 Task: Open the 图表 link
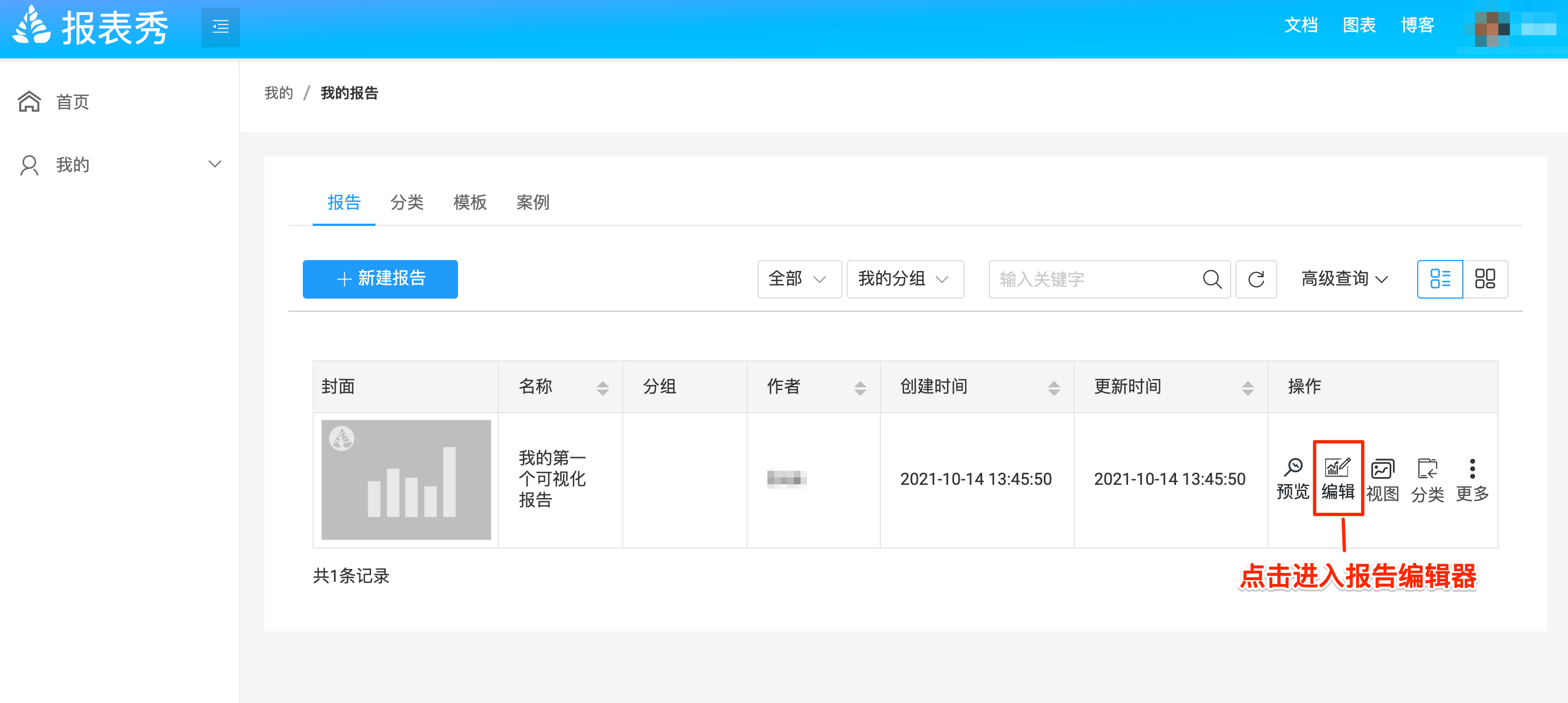point(1359,25)
